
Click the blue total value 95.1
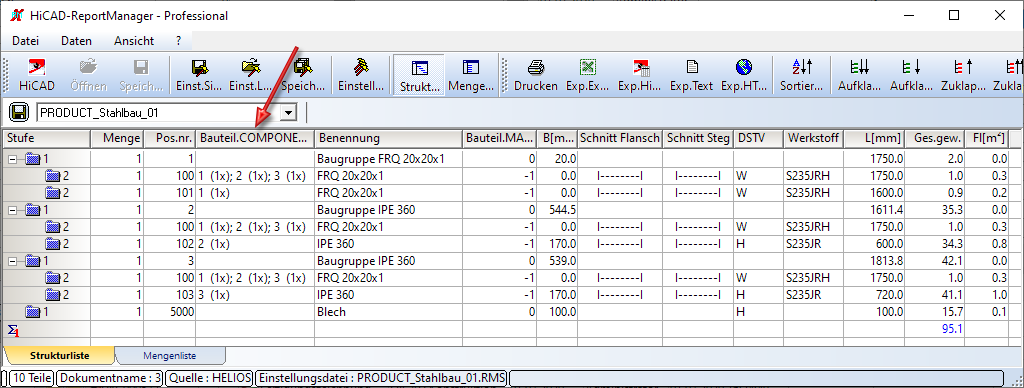pos(952,329)
